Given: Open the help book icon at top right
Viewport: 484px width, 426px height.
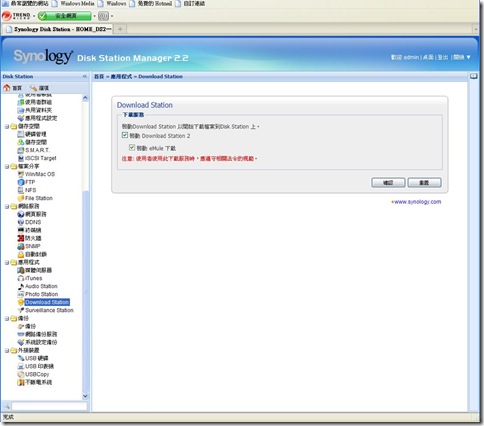Looking at the screenshot, I should coord(473,76).
